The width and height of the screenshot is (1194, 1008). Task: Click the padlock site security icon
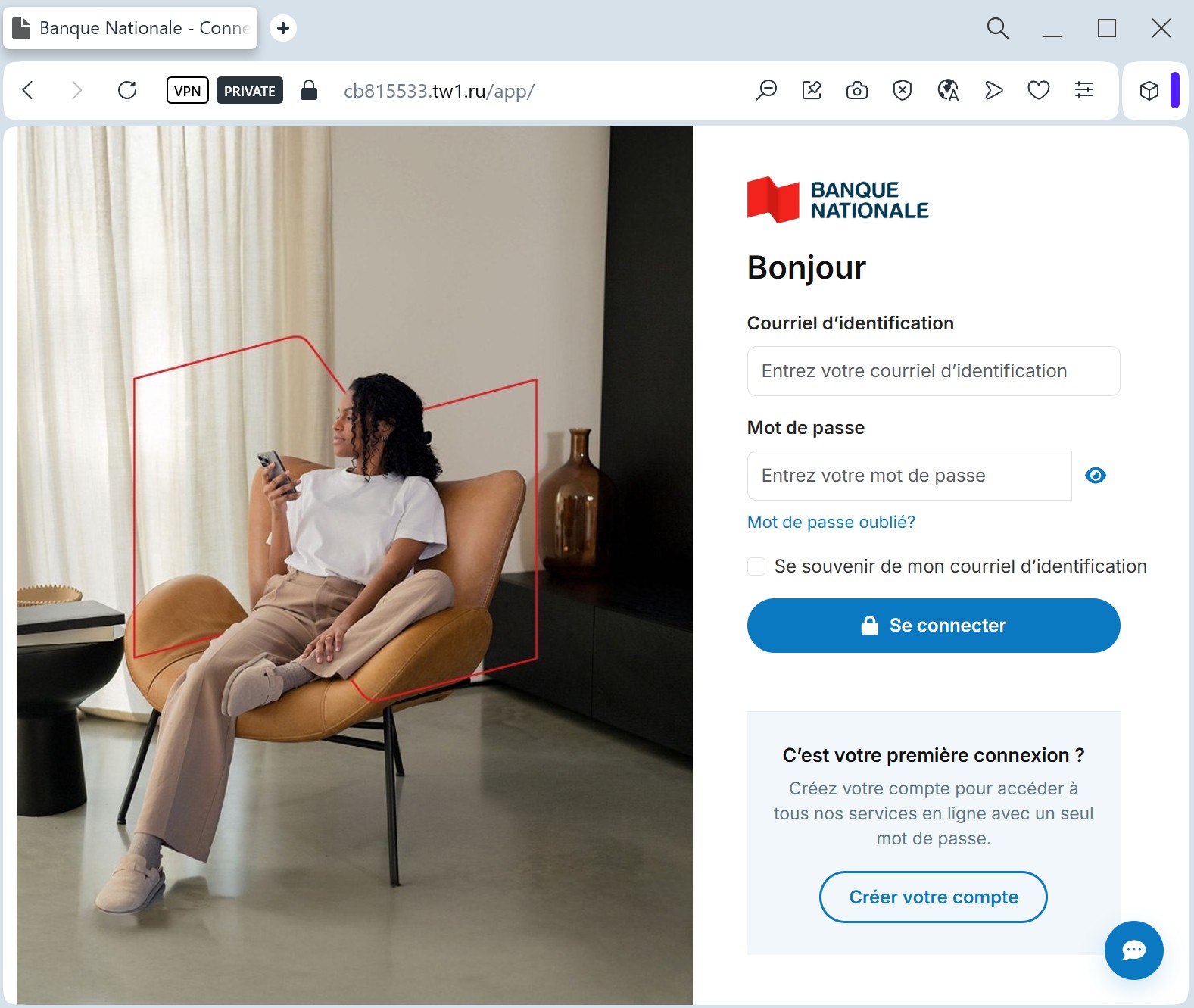click(x=309, y=90)
